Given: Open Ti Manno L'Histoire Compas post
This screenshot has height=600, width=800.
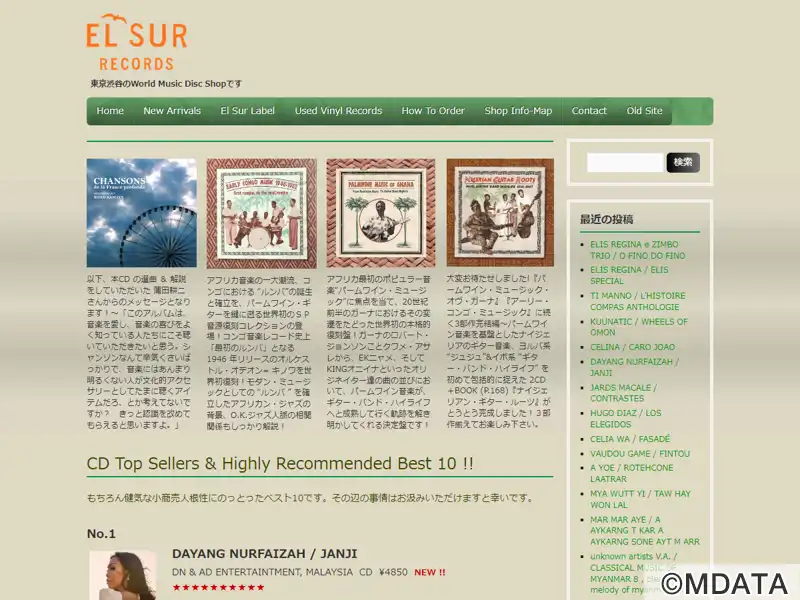Looking at the screenshot, I should click(638, 301).
